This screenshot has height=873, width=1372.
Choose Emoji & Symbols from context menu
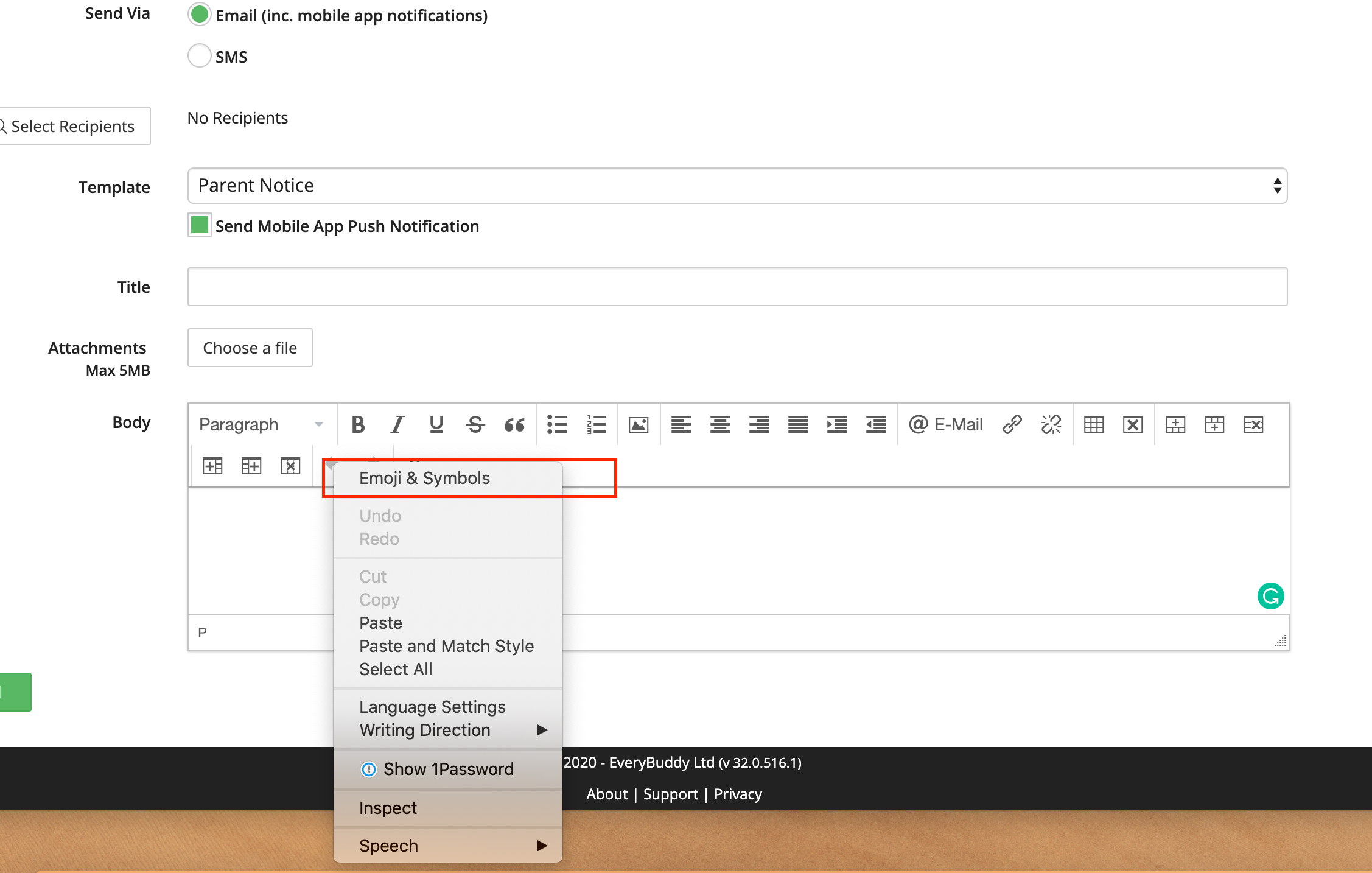pyautogui.click(x=424, y=478)
